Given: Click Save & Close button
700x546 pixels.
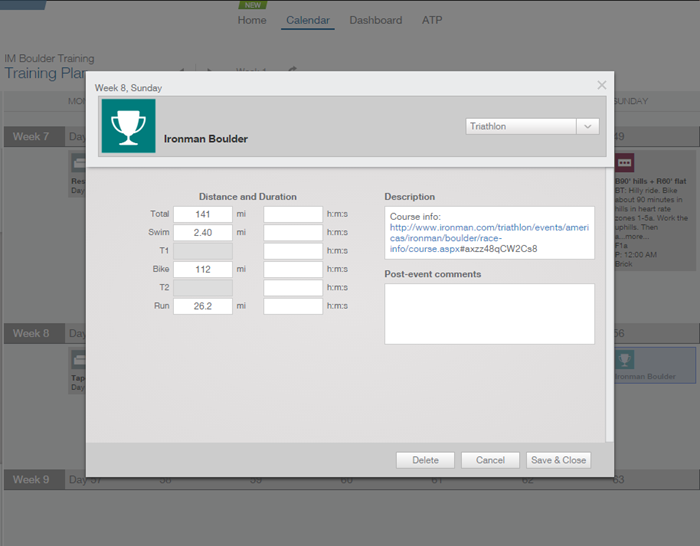Looking at the screenshot, I should click(558, 460).
